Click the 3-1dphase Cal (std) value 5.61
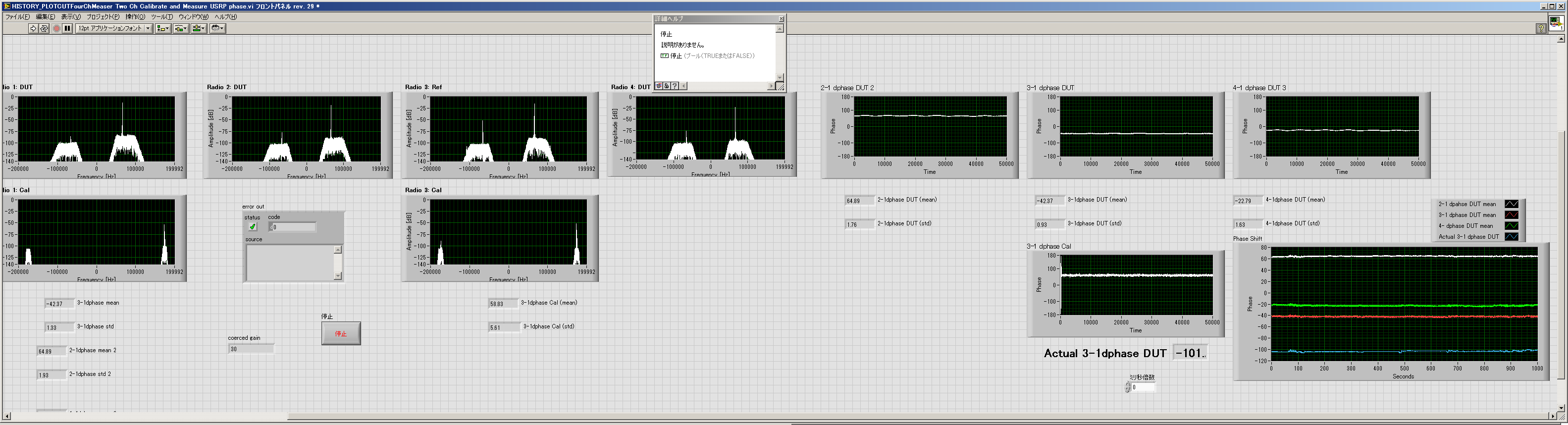 504,327
